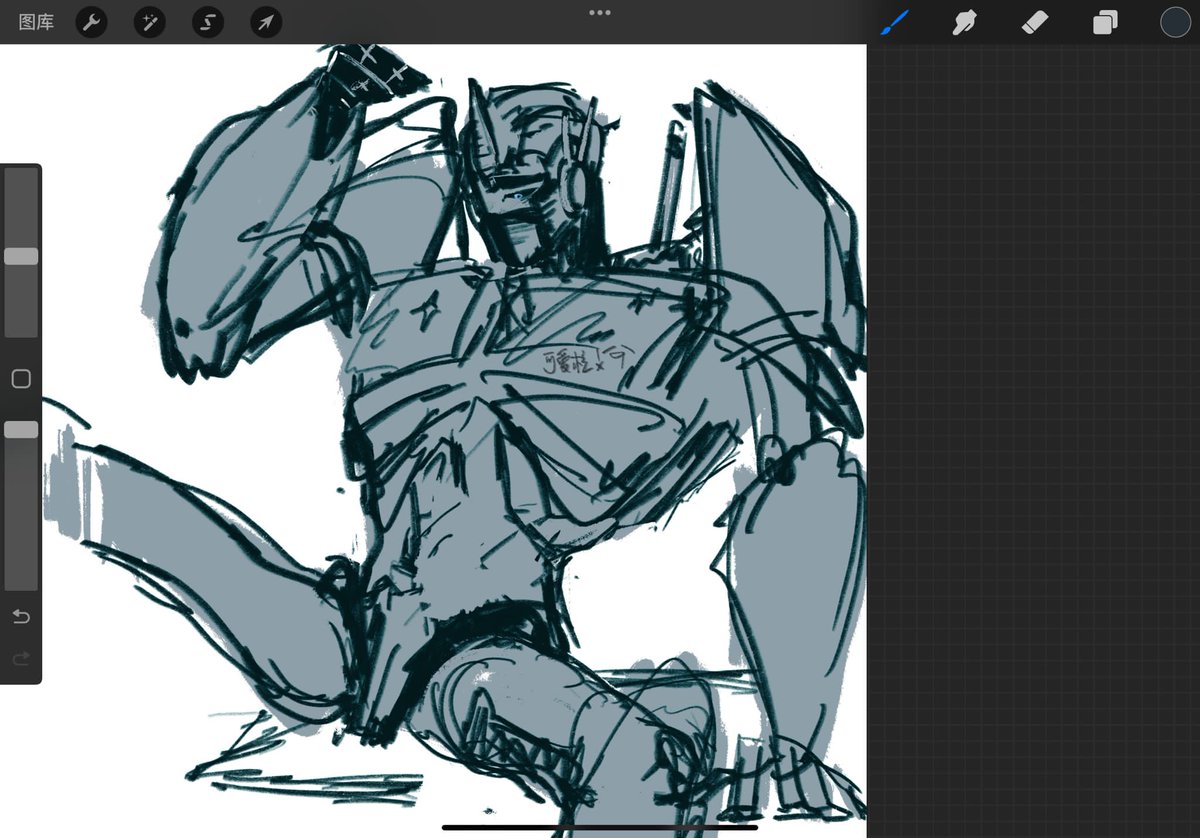This screenshot has width=1200, height=838.
Task: Tap the three-dot multitasking menu at top
Action: click(600, 13)
